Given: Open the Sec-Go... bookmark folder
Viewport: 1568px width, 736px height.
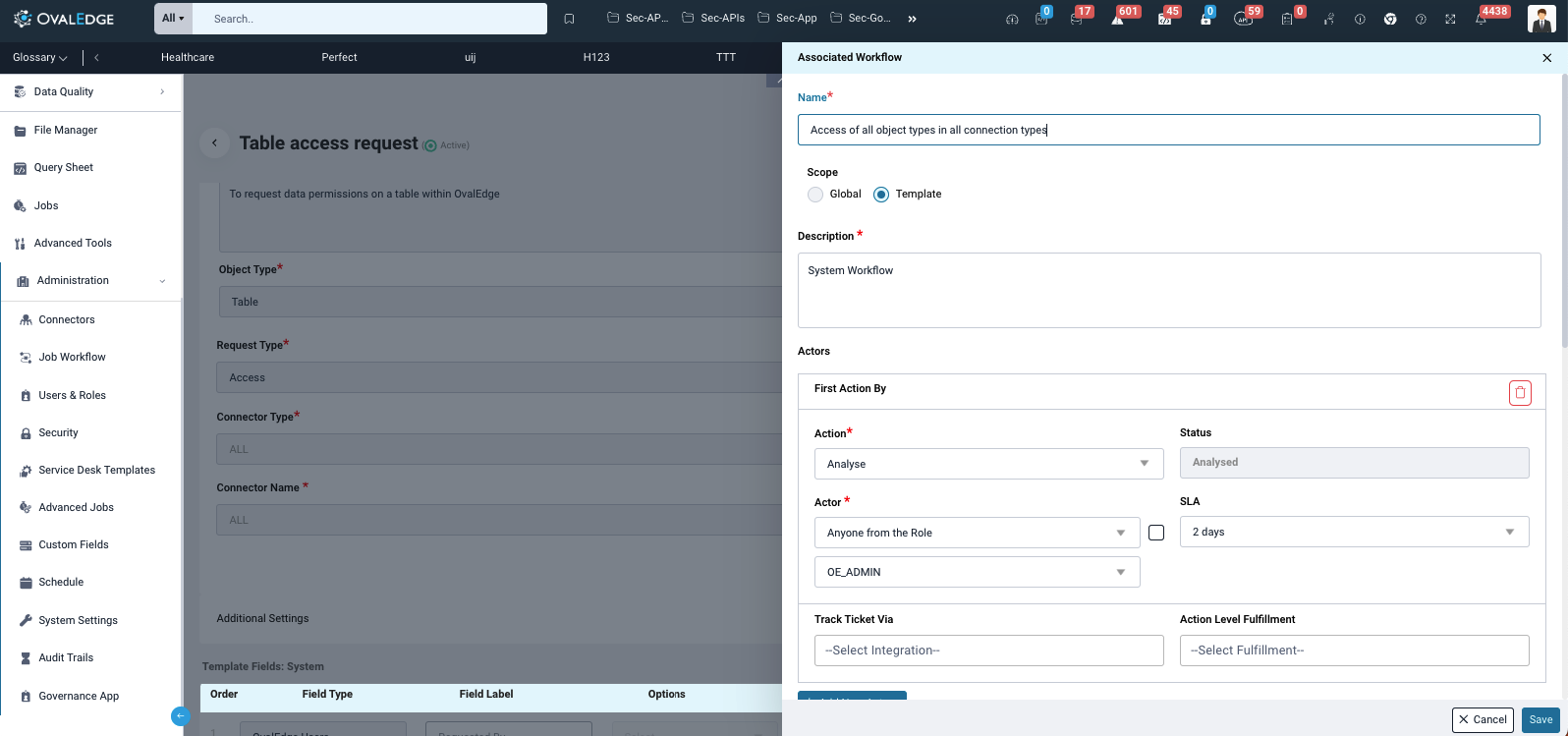Looking at the screenshot, I should 861,18.
